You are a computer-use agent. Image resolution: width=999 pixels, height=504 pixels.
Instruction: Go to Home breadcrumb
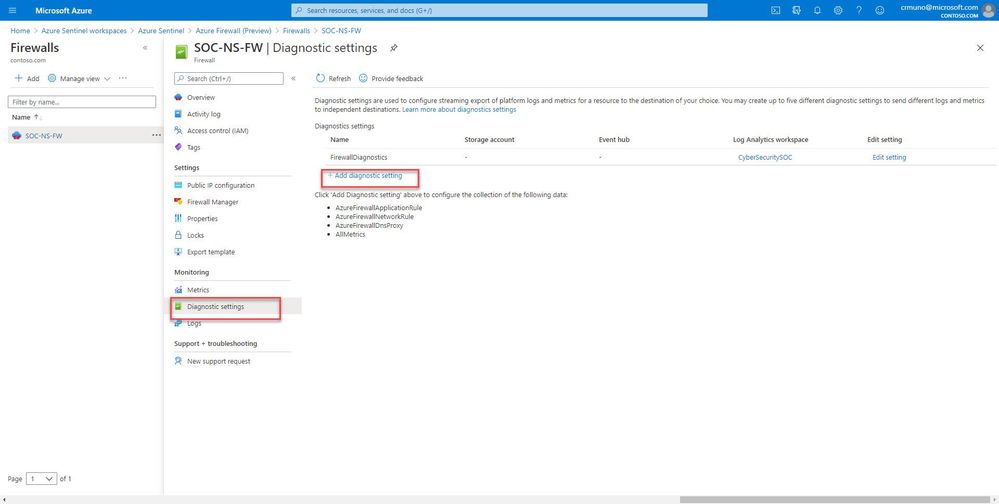[20, 31]
